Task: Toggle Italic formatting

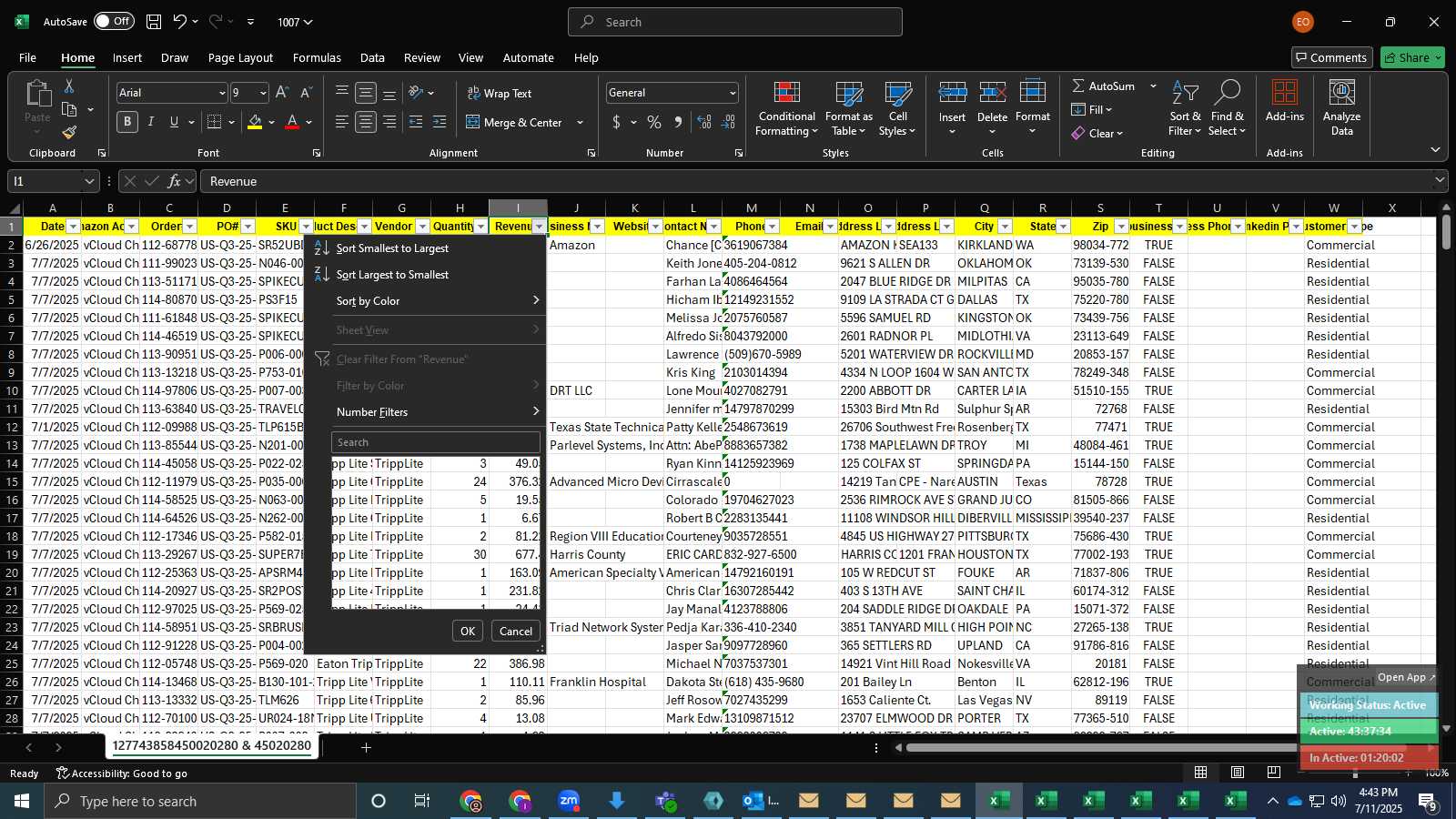Action: tap(151, 122)
